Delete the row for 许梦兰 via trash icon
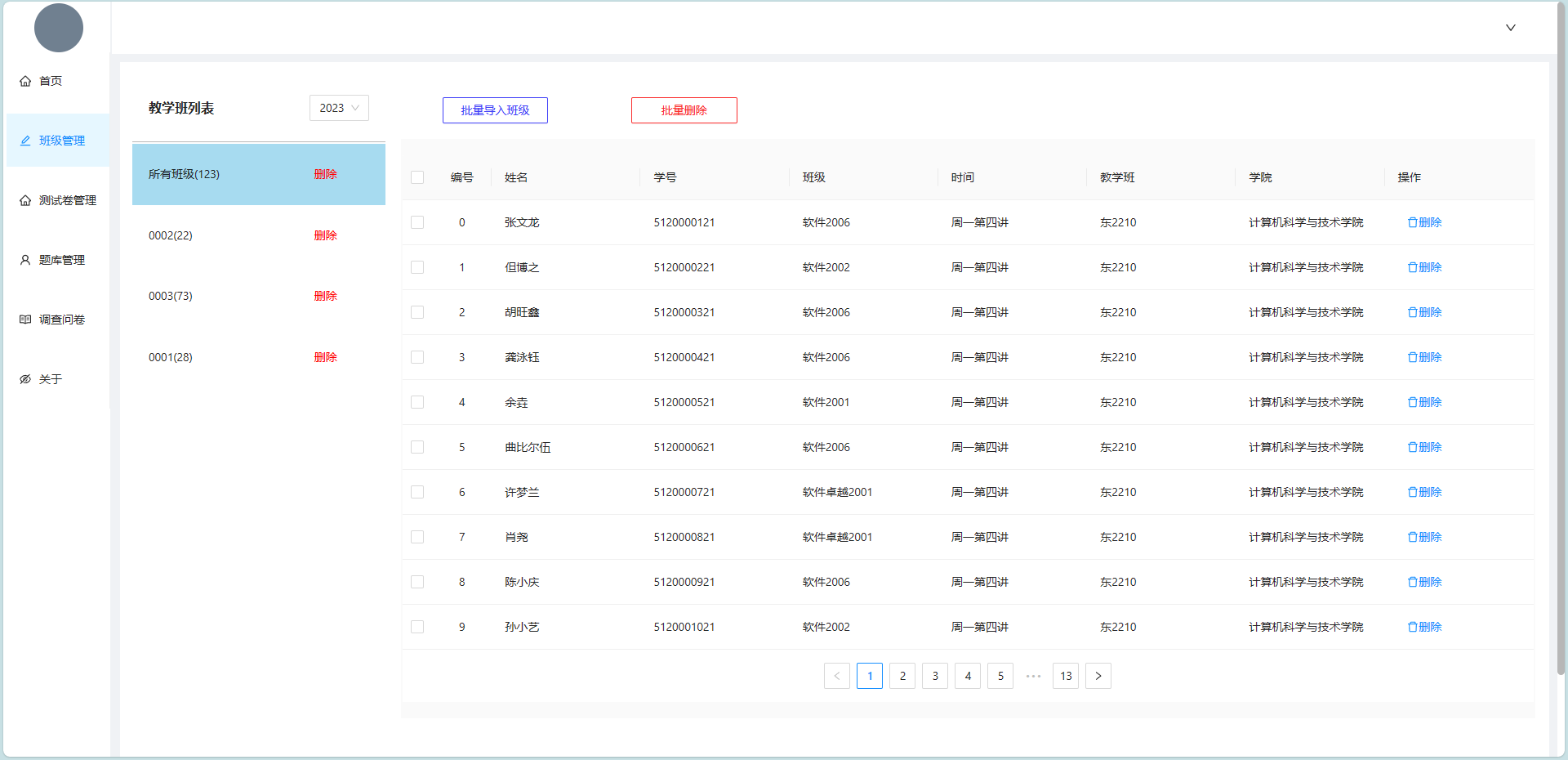The height and width of the screenshot is (760, 1568). pyautogui.click(x=1413, y=492)
